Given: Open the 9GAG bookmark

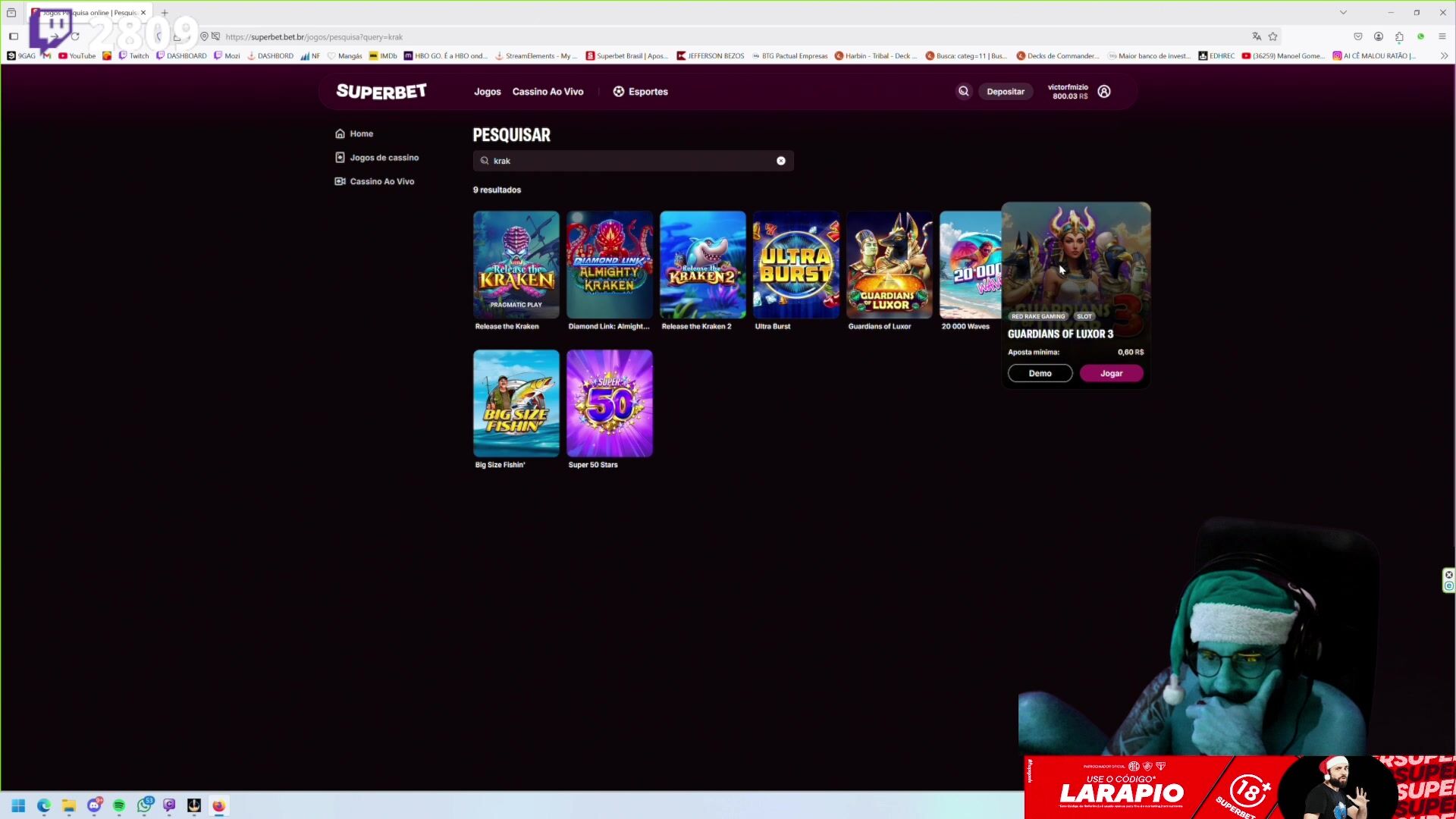Looking at the screenshot, I should (21, 56).
